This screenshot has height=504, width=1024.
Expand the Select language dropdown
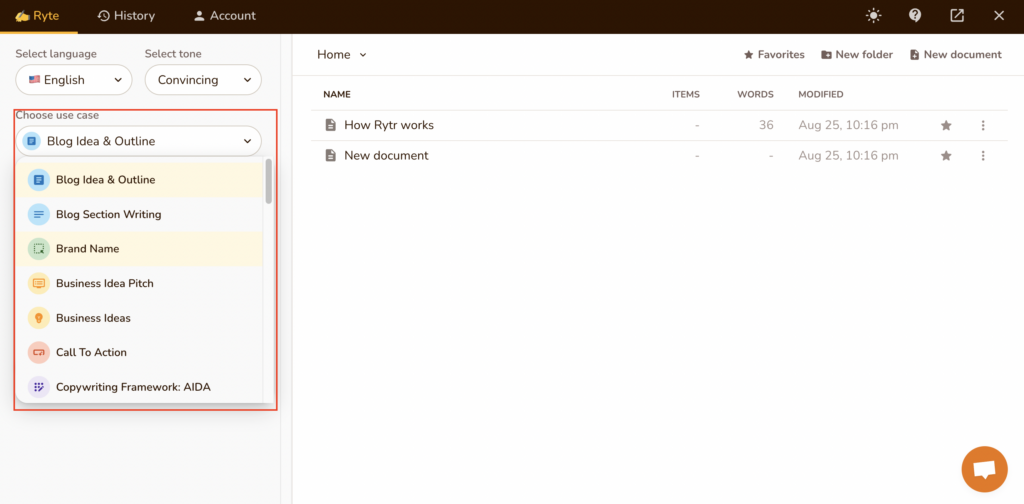[73, 80]
